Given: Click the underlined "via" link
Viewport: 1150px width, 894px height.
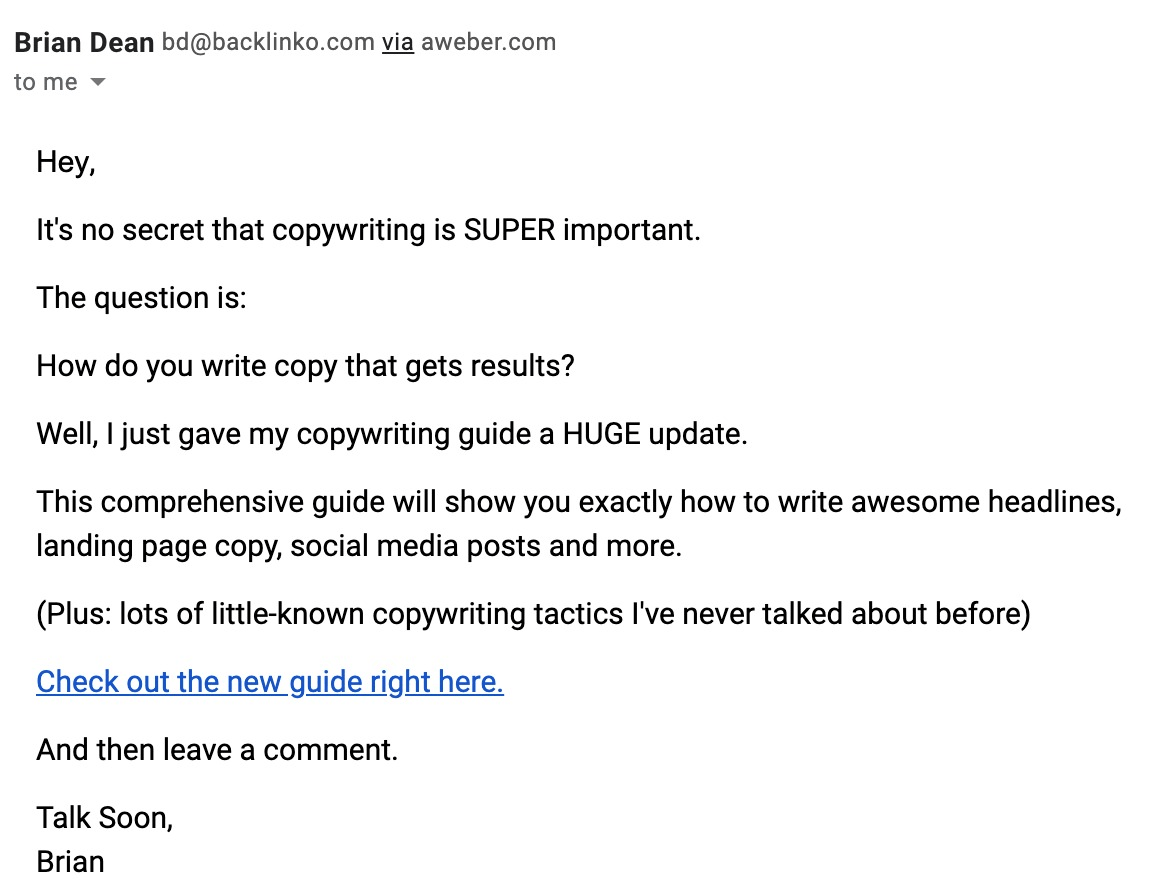Looking at the screenshot, I should pyautogui.click(x=397, y=43).
